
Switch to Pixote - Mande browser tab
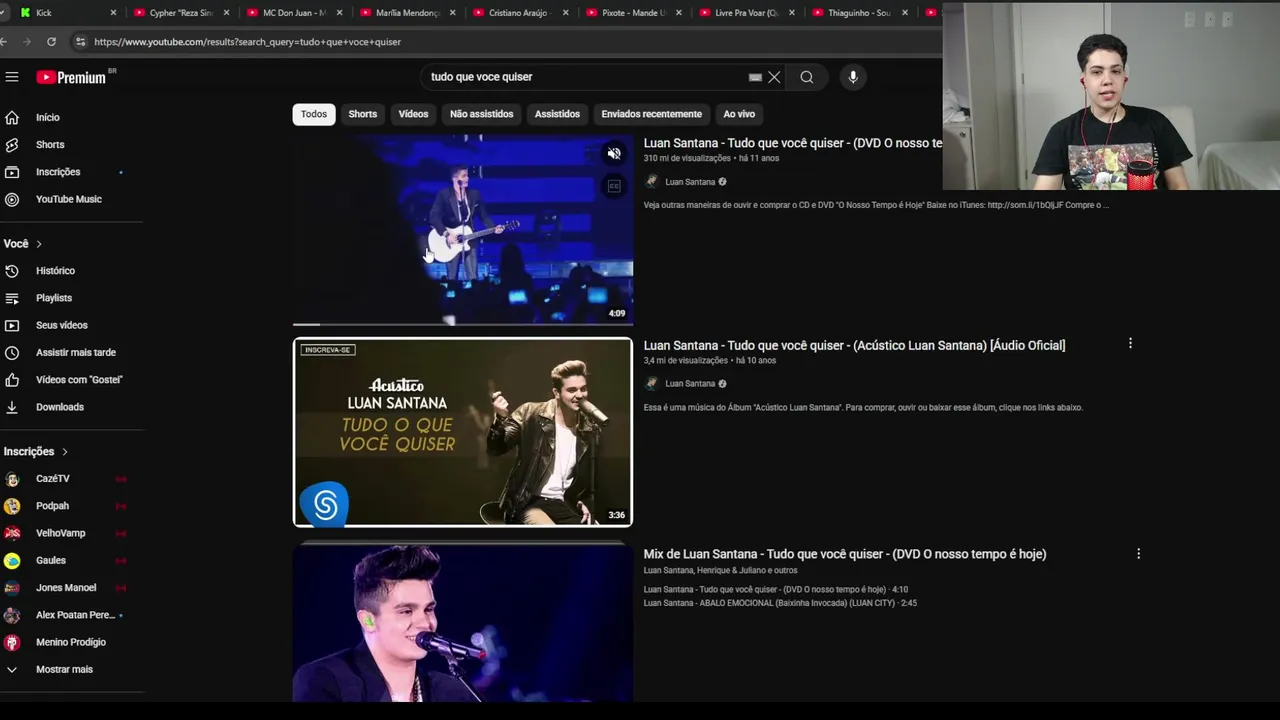[632, 13]
